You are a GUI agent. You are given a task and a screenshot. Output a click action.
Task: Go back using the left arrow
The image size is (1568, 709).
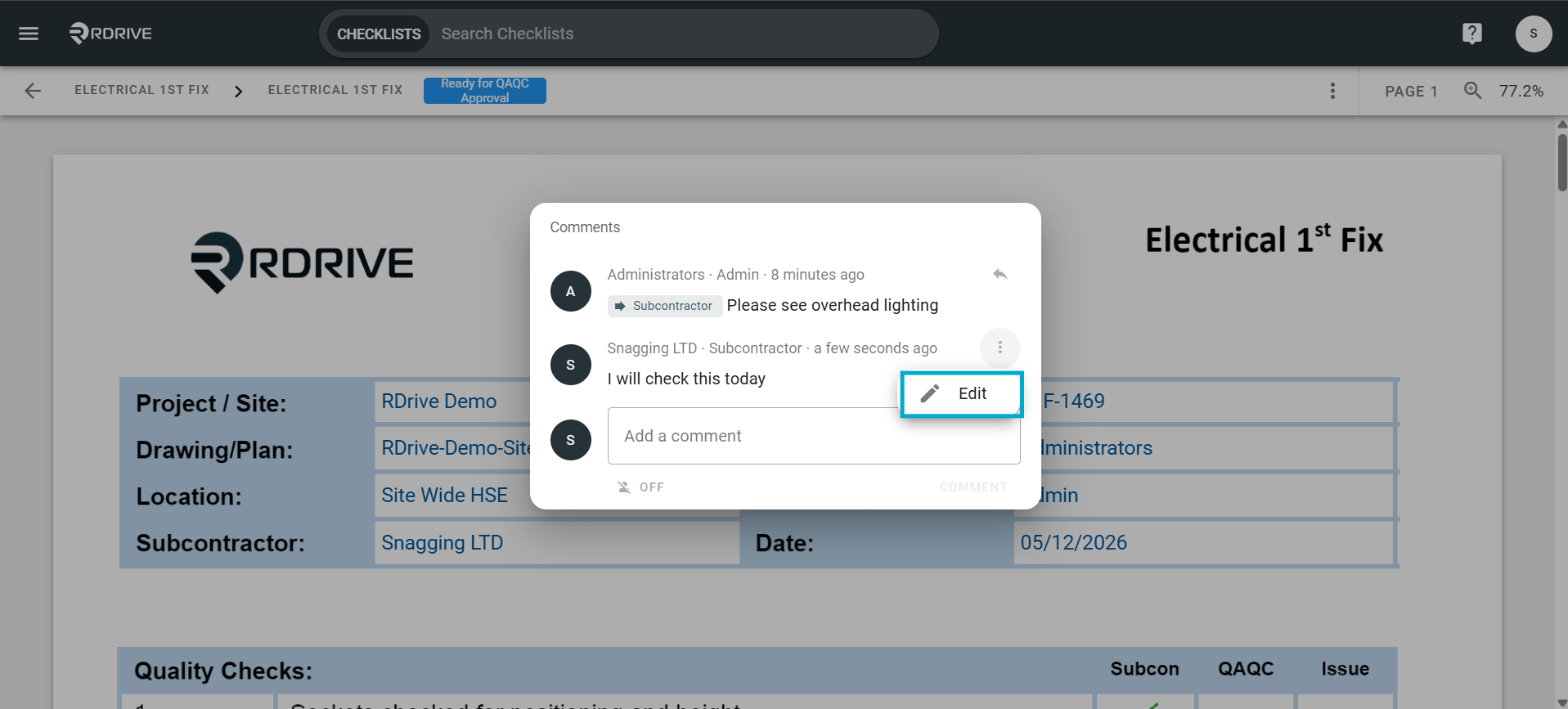click(x=33, y=91)
